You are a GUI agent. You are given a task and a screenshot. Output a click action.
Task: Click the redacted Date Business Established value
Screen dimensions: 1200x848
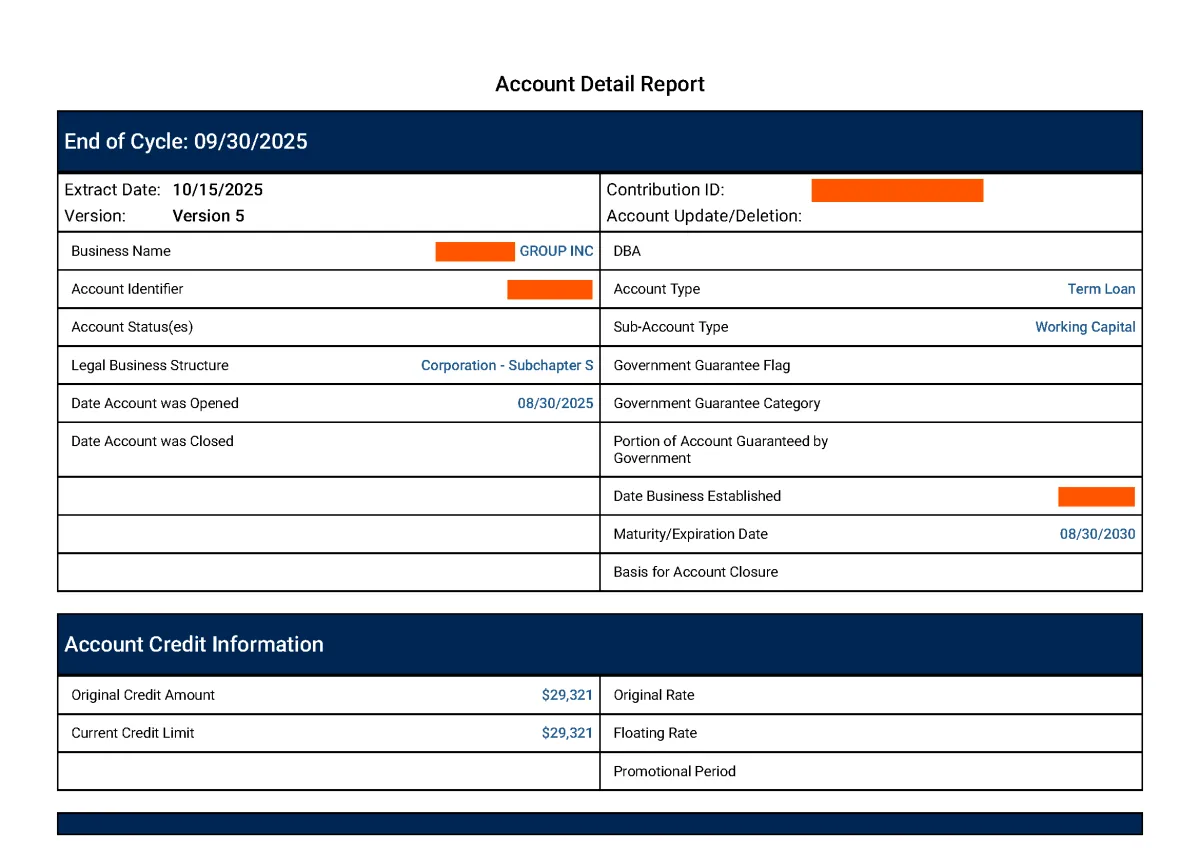(1096, 496)
